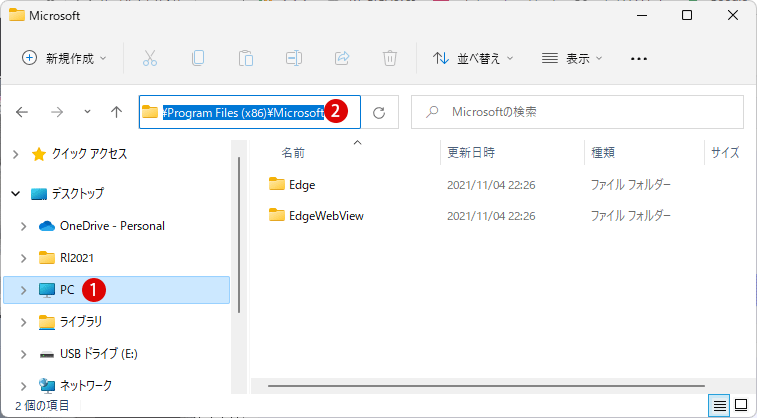
Task: Click the Copy icon in toolbar
Action: [x=198, y=58]
